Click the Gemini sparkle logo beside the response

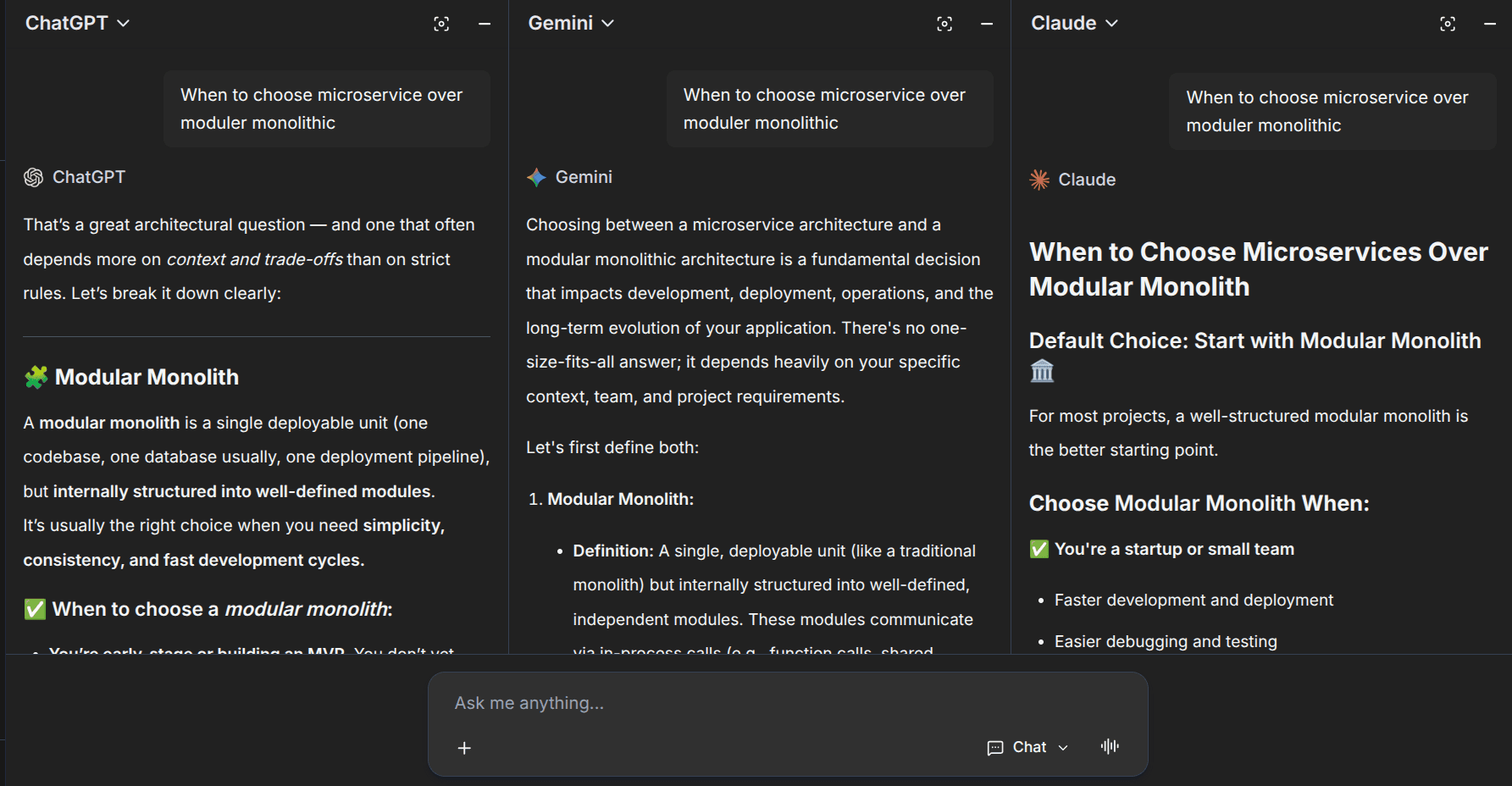click(536, 177)
